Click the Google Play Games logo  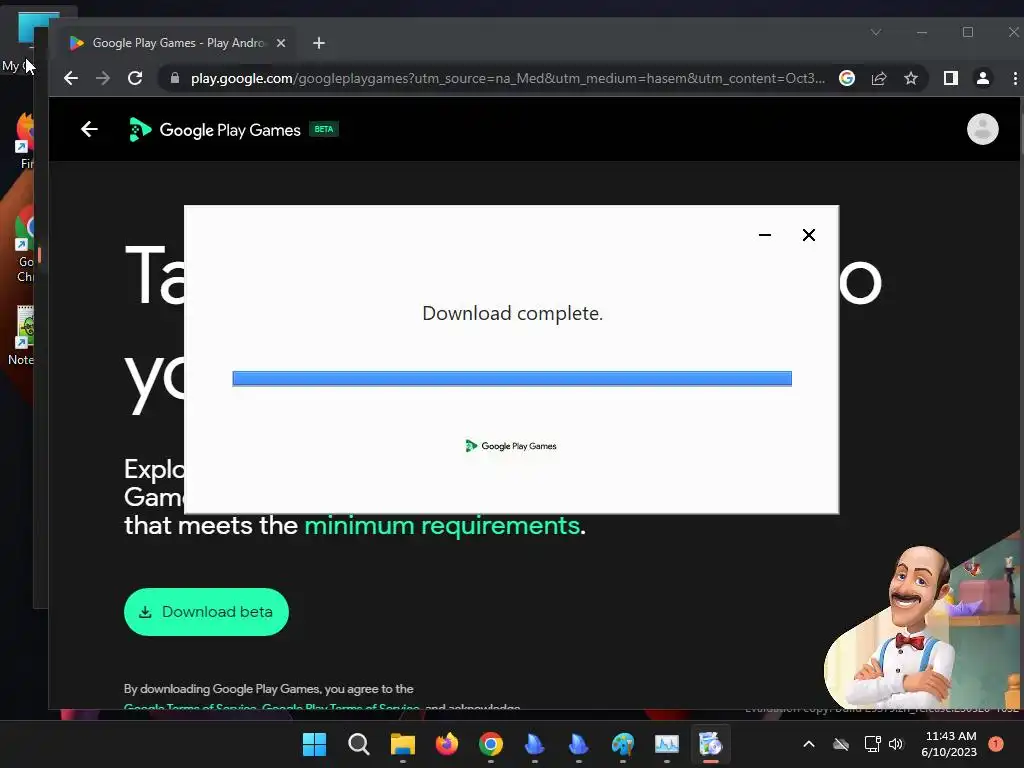tap(215, 129)
